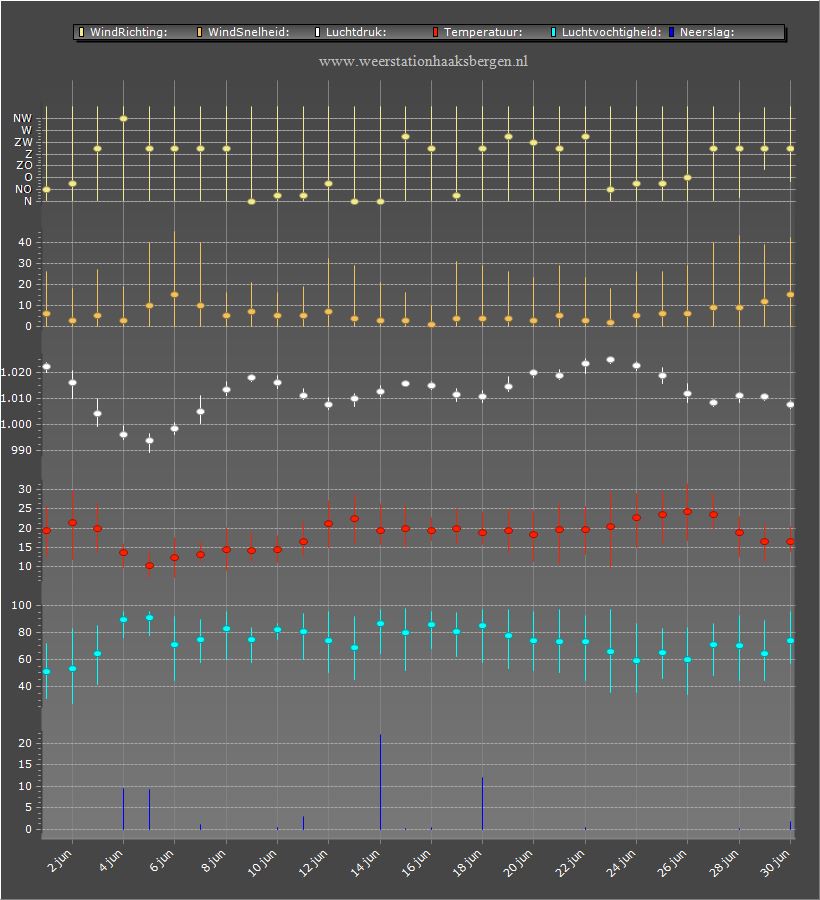This screenshot has height=900, width=820.
Task: Click the NW wind direction axis label
Action: click(x=23, y=118)
